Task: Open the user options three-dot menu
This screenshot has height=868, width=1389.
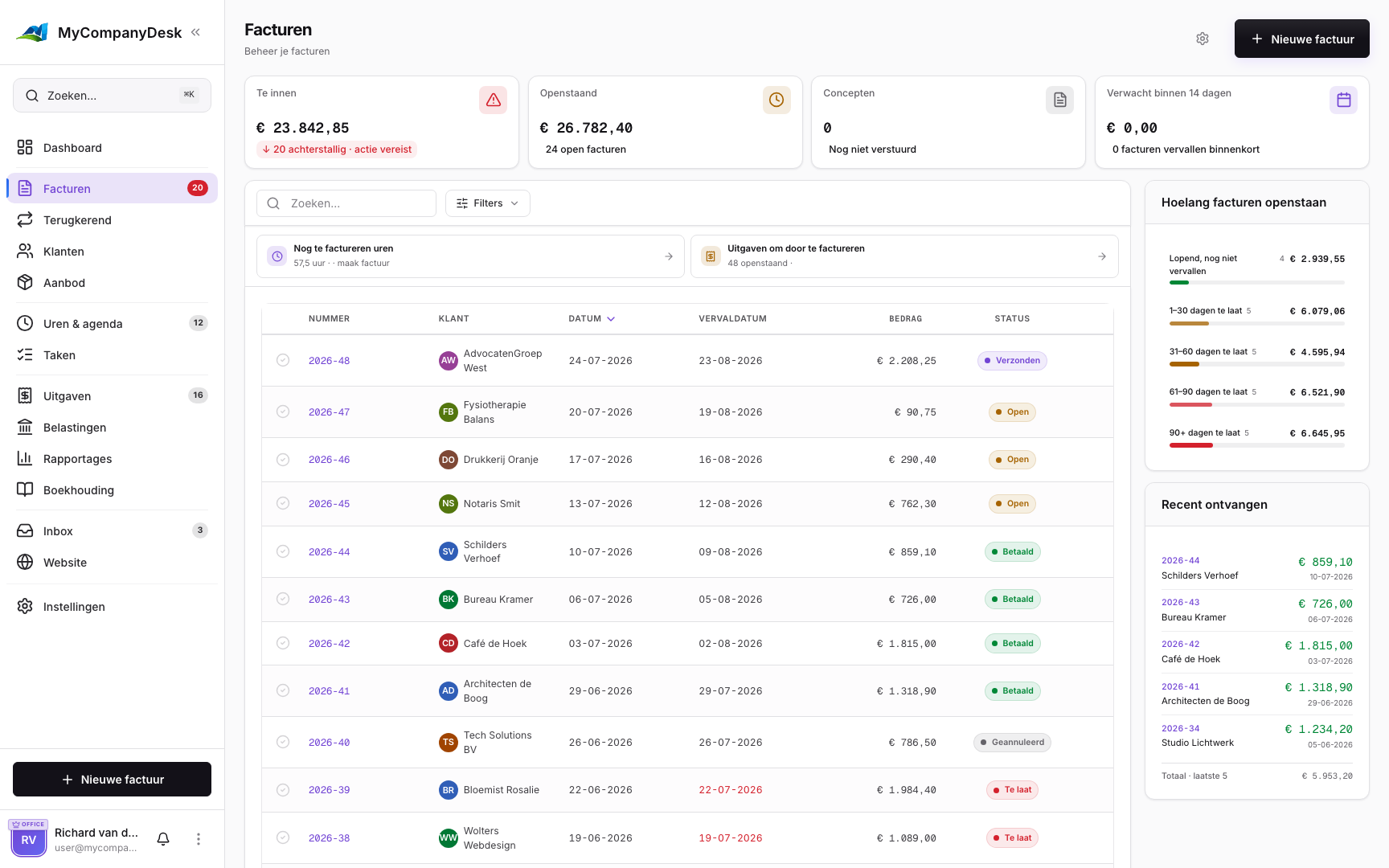Action: point(199,839)
